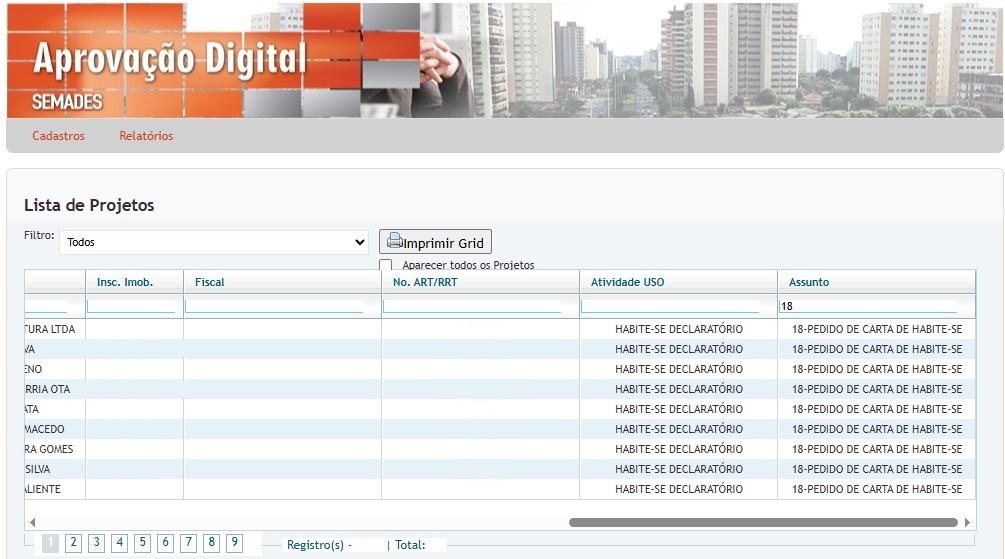Sort by the Insc. Imob. column header
The width and height of the screenshot is (1005, 559).
(125, 282)
